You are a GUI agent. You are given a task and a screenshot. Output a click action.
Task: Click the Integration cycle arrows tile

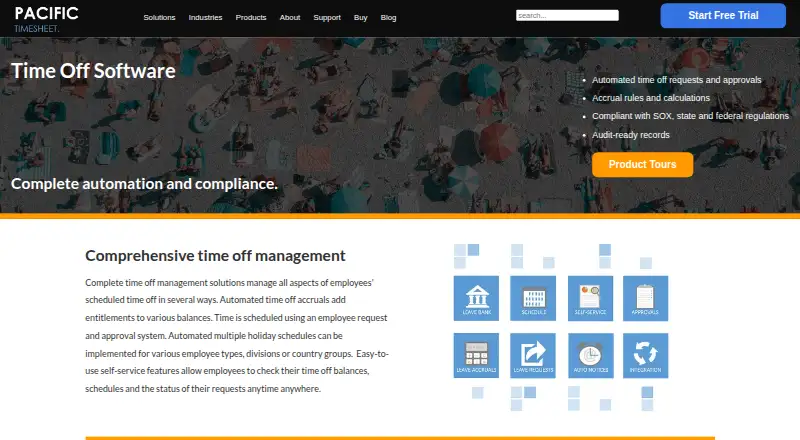(645, 355)
